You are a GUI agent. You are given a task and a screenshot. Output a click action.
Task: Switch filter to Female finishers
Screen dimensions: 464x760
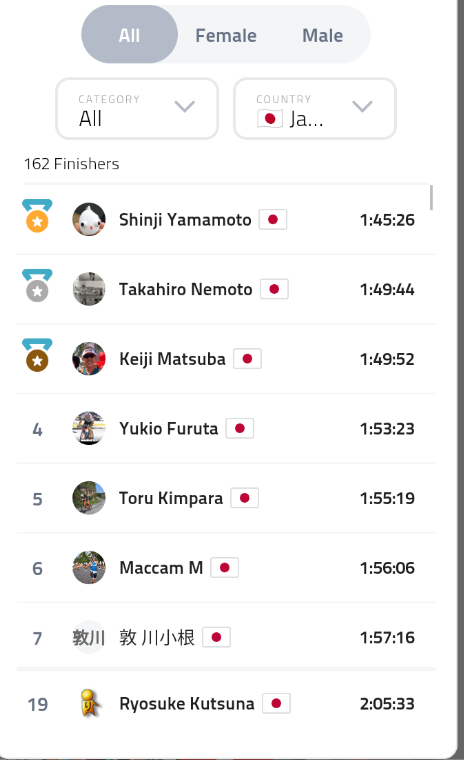226,35
